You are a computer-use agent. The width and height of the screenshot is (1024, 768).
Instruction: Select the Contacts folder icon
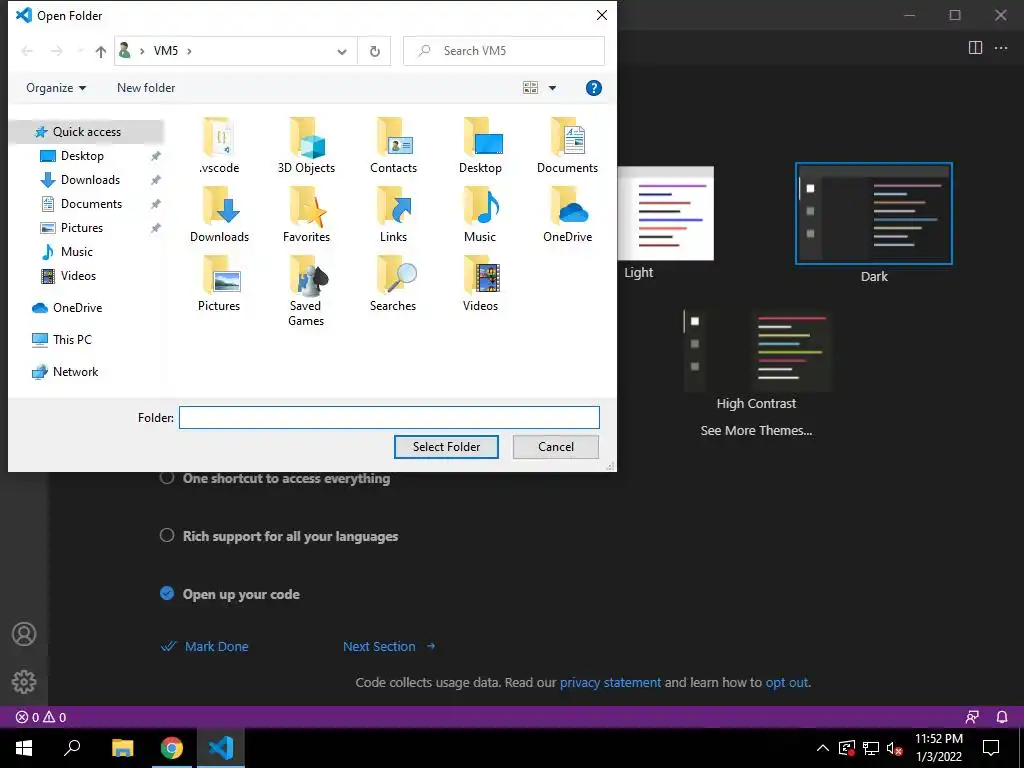coord(393,138)
